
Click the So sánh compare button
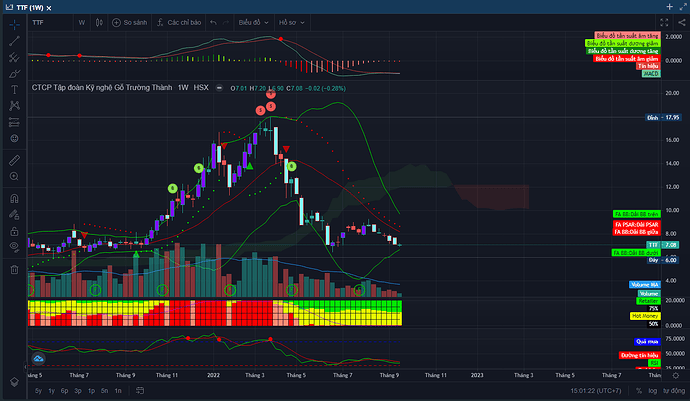tap(129, 22)
